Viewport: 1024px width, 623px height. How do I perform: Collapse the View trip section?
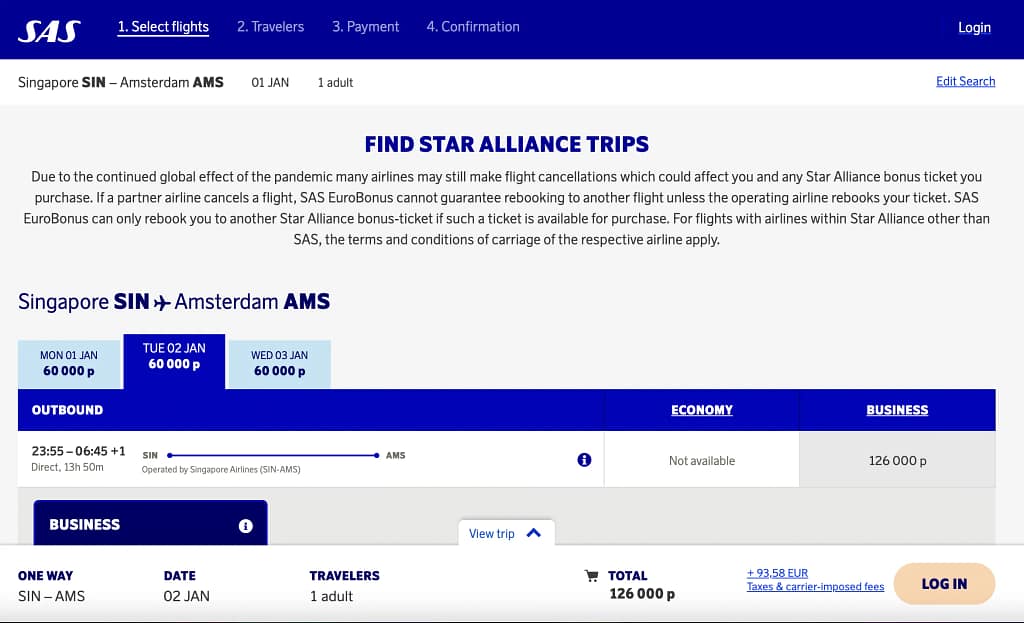coord(506,533)
